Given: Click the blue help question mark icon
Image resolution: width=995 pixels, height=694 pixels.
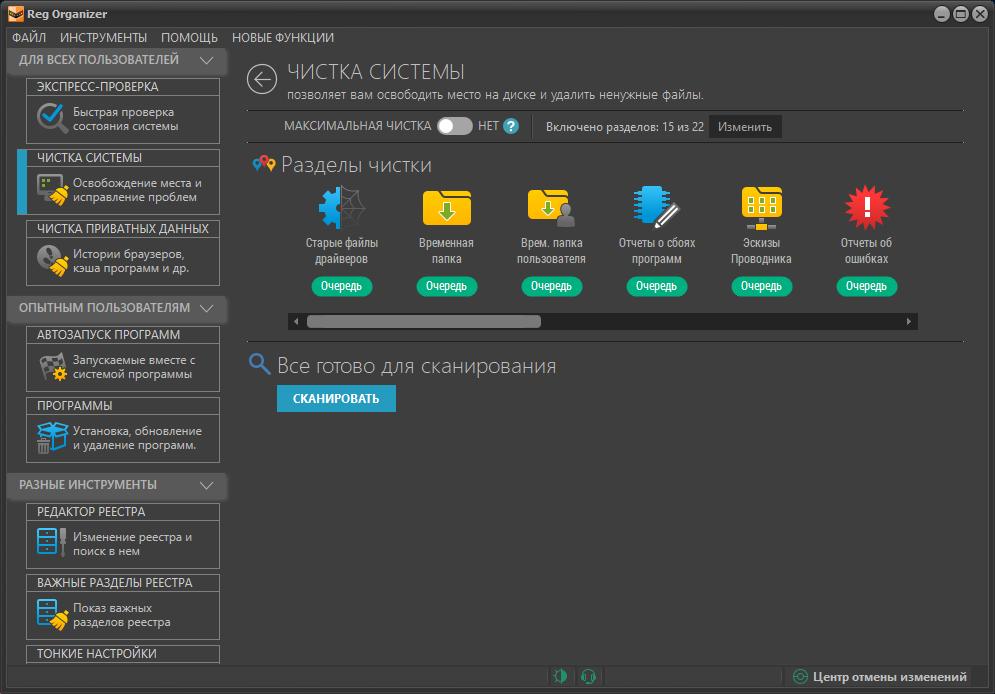Looking at the screenshot, I should (511, 127).
